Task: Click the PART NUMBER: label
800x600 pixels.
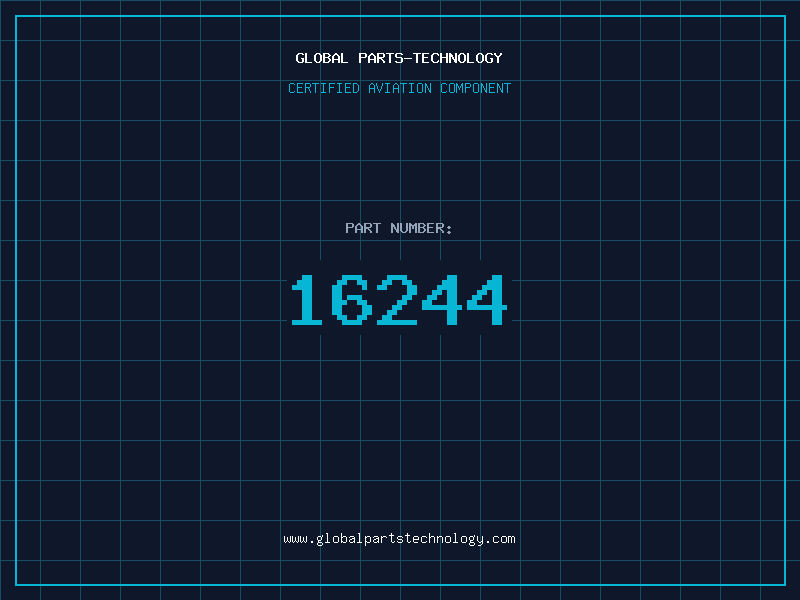Action: point(399,228)
